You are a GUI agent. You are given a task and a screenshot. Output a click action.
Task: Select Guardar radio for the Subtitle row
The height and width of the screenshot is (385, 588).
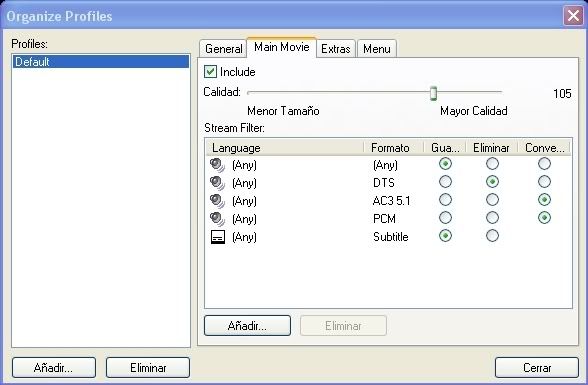445,236
